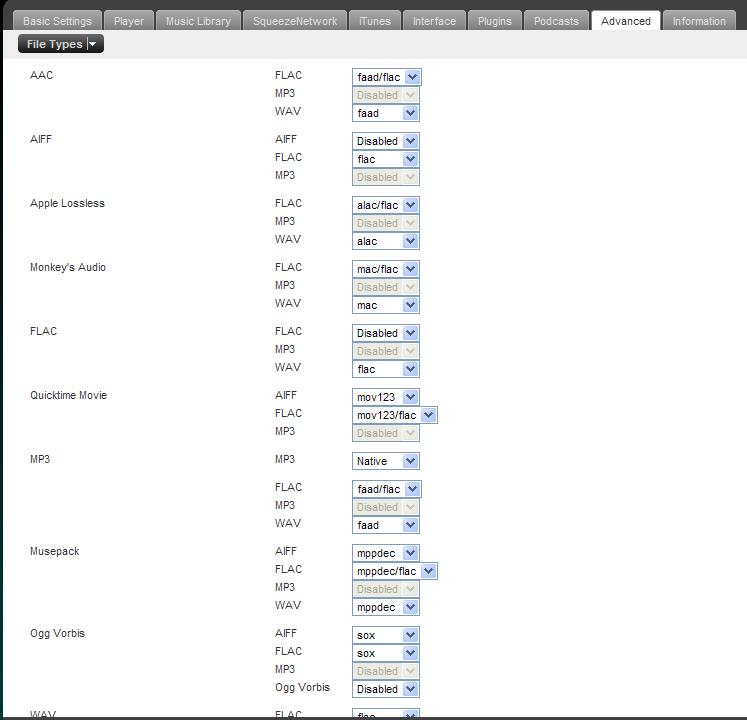Open the Interface tab
This screenshot has width=747, height=720.
pyautogui.click(x=434, y=21)
